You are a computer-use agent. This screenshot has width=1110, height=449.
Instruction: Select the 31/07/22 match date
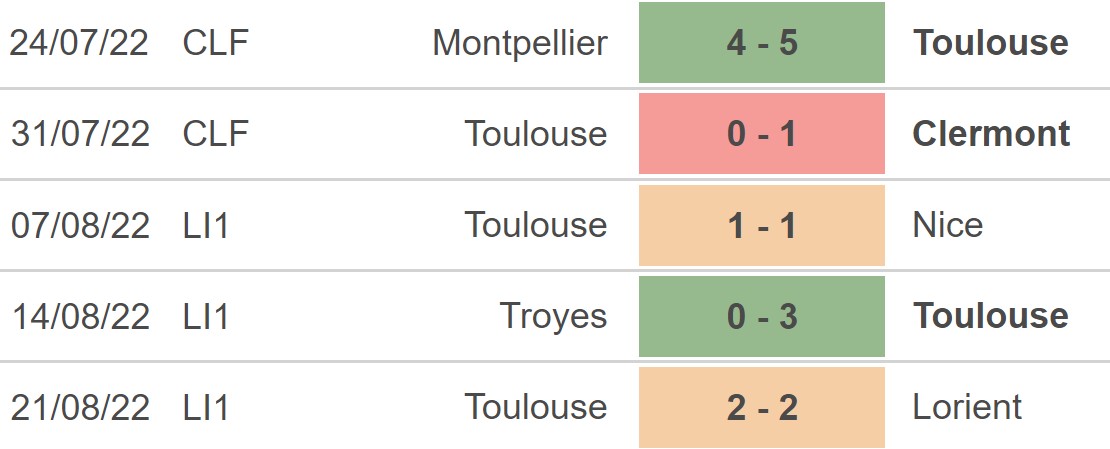80,134
